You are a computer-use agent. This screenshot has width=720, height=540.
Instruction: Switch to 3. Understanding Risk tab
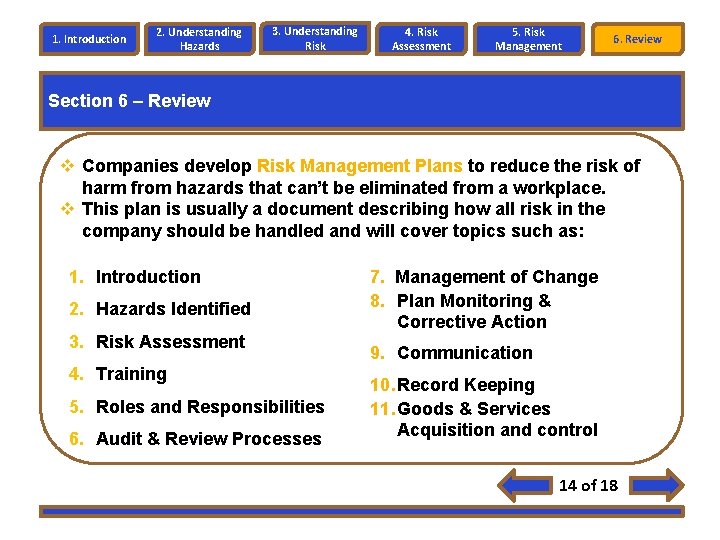(315, 38)
